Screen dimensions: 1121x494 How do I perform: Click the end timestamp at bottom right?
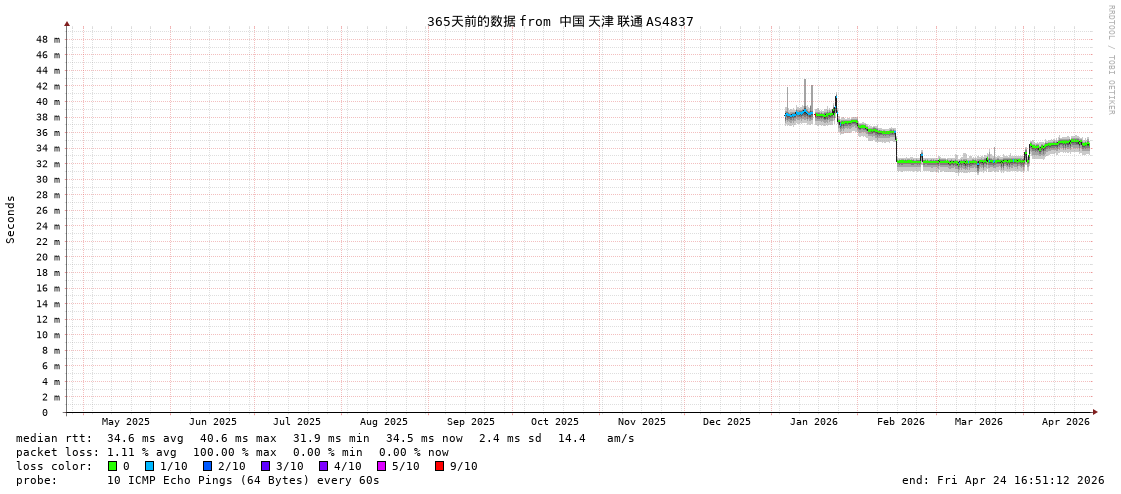pos(1002,480)
